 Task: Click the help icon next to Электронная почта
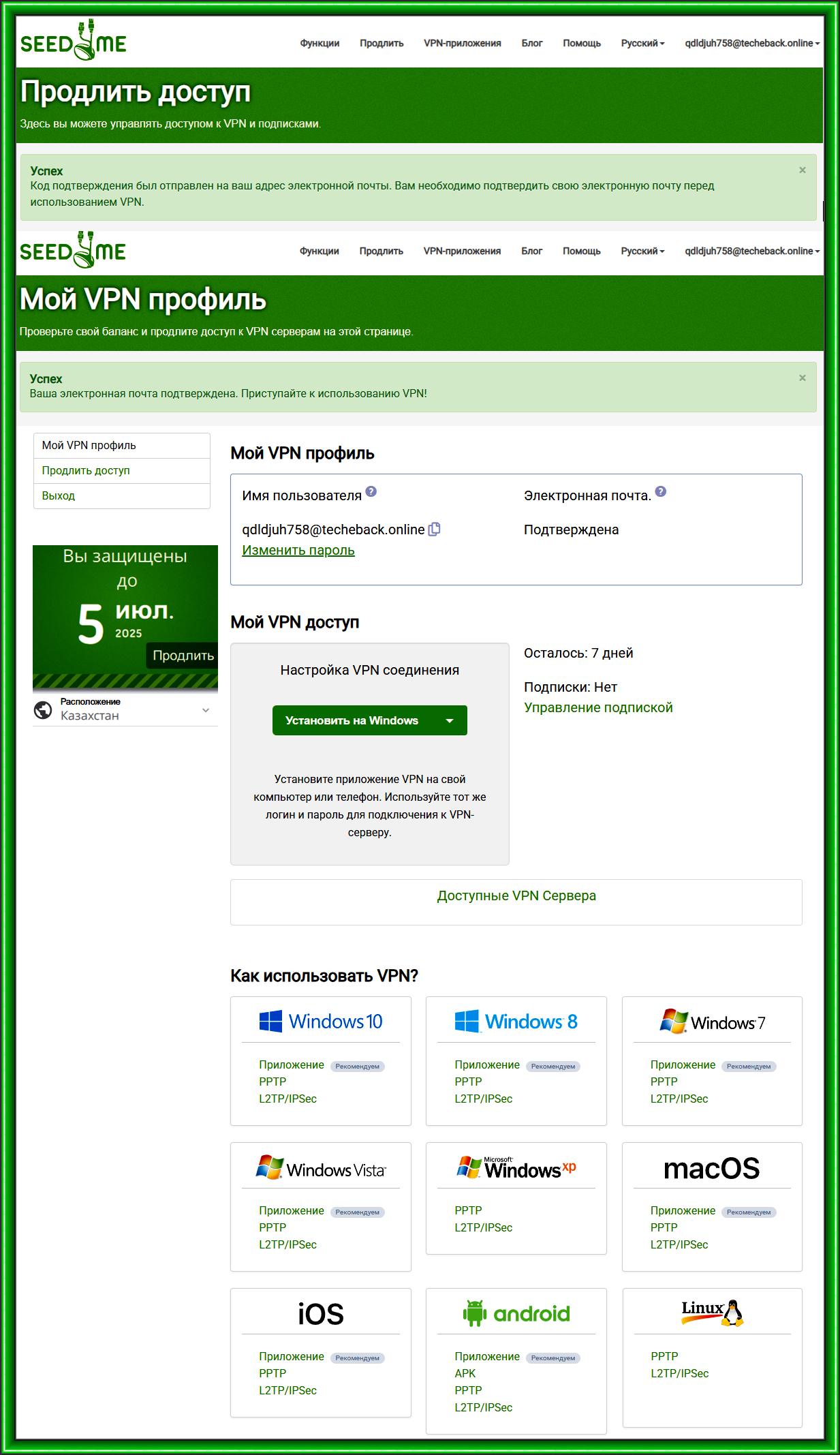point(661,491)
